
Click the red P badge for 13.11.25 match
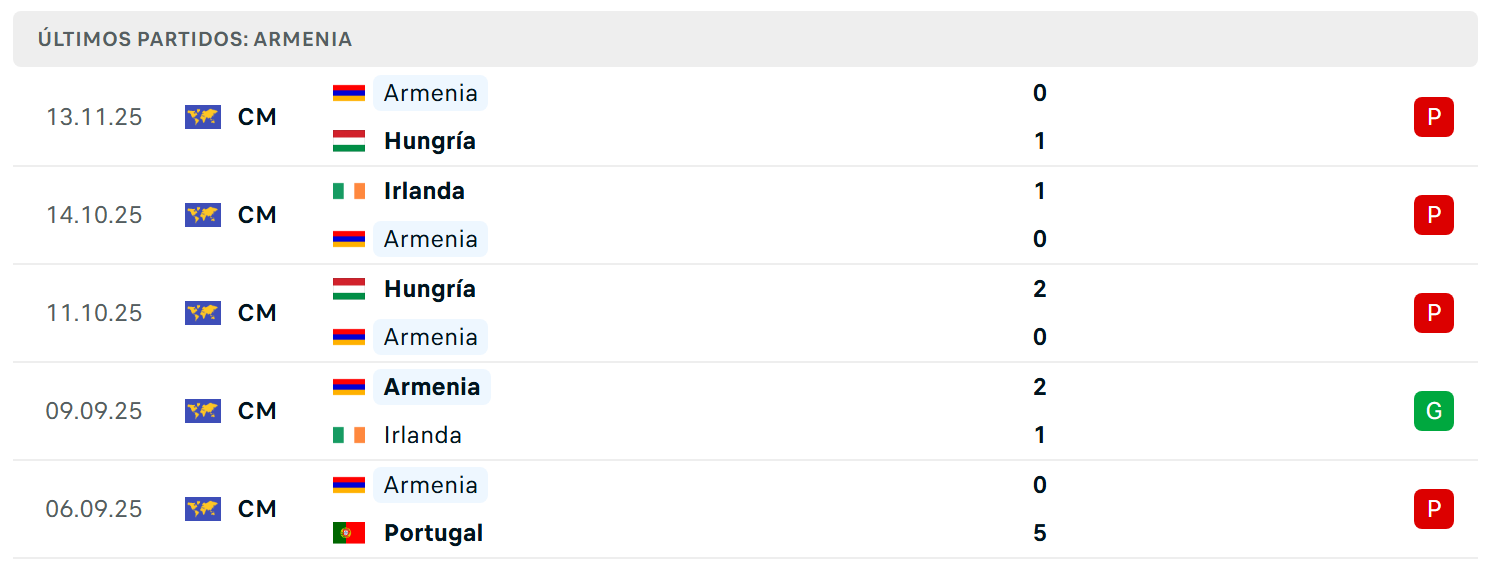click(x=1433, y=117)
